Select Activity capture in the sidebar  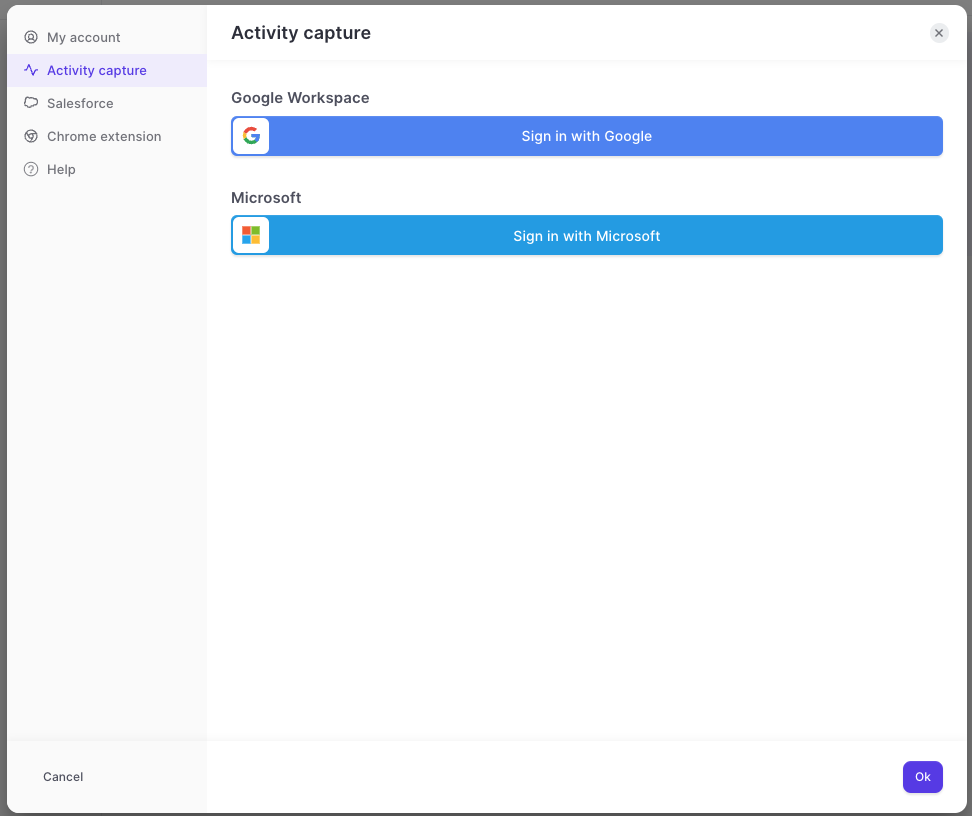[x=107, y=70]
